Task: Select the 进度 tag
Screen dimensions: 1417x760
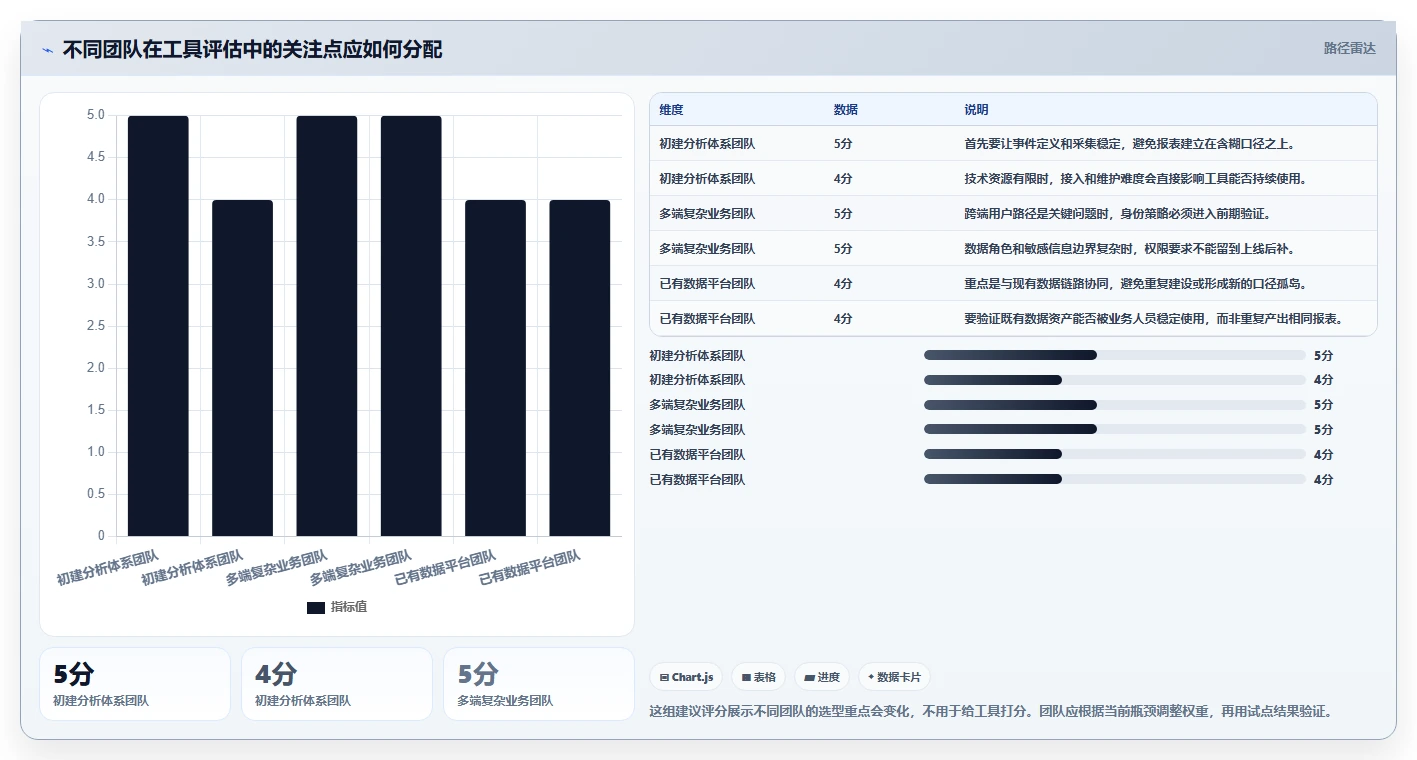Action: 822,677
